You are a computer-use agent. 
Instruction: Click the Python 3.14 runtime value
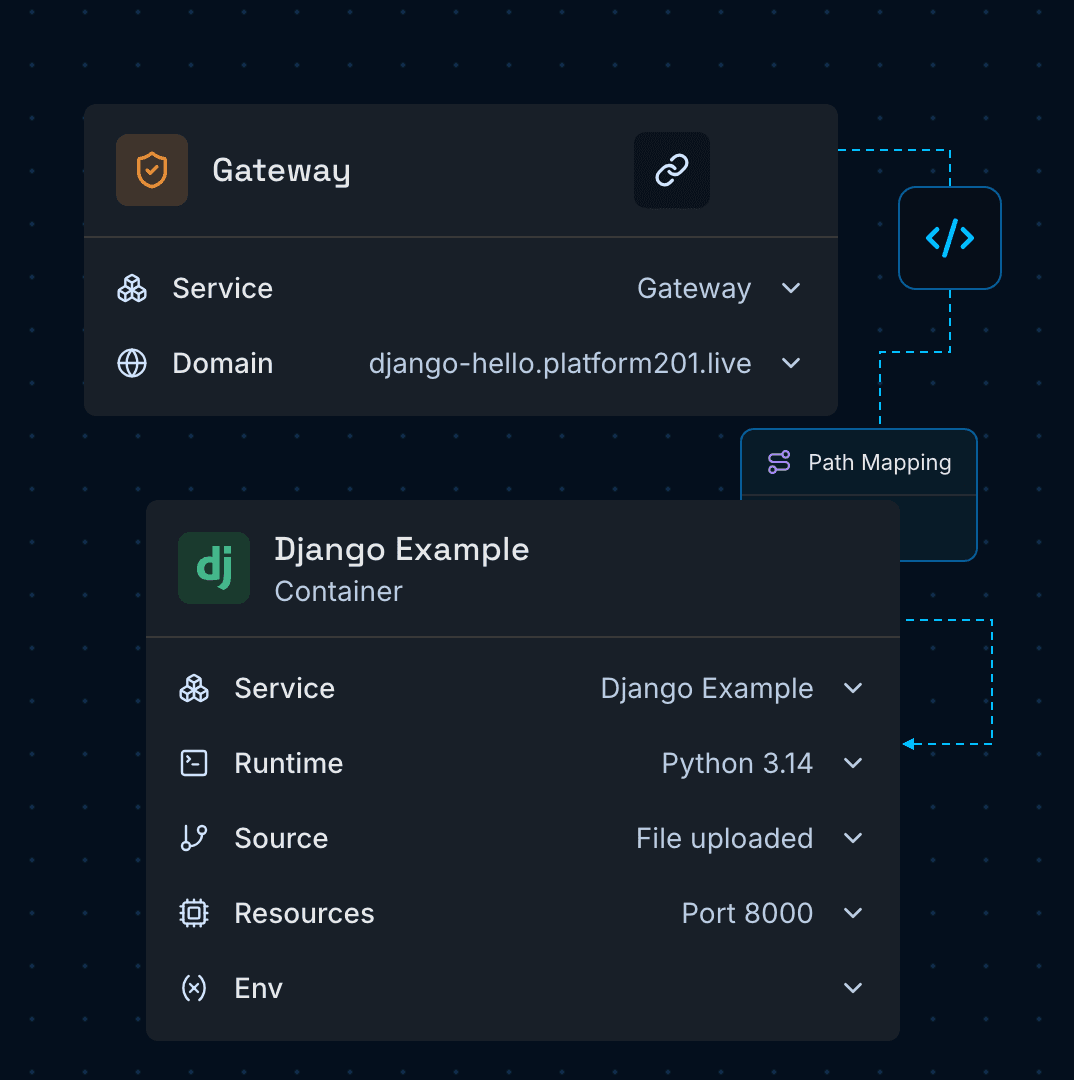point(737,764)
